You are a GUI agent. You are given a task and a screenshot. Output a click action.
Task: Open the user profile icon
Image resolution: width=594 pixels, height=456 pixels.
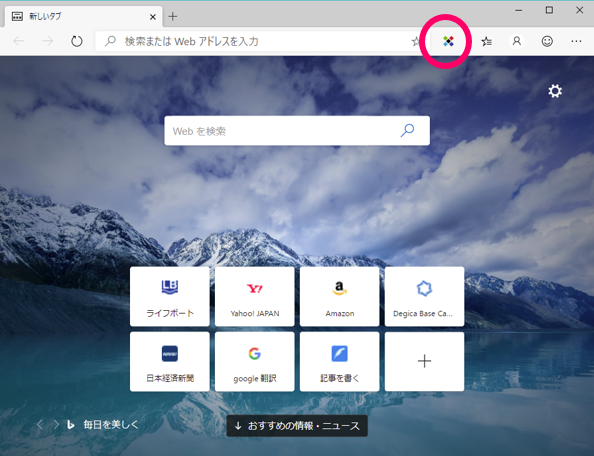(x=517, y=41)
